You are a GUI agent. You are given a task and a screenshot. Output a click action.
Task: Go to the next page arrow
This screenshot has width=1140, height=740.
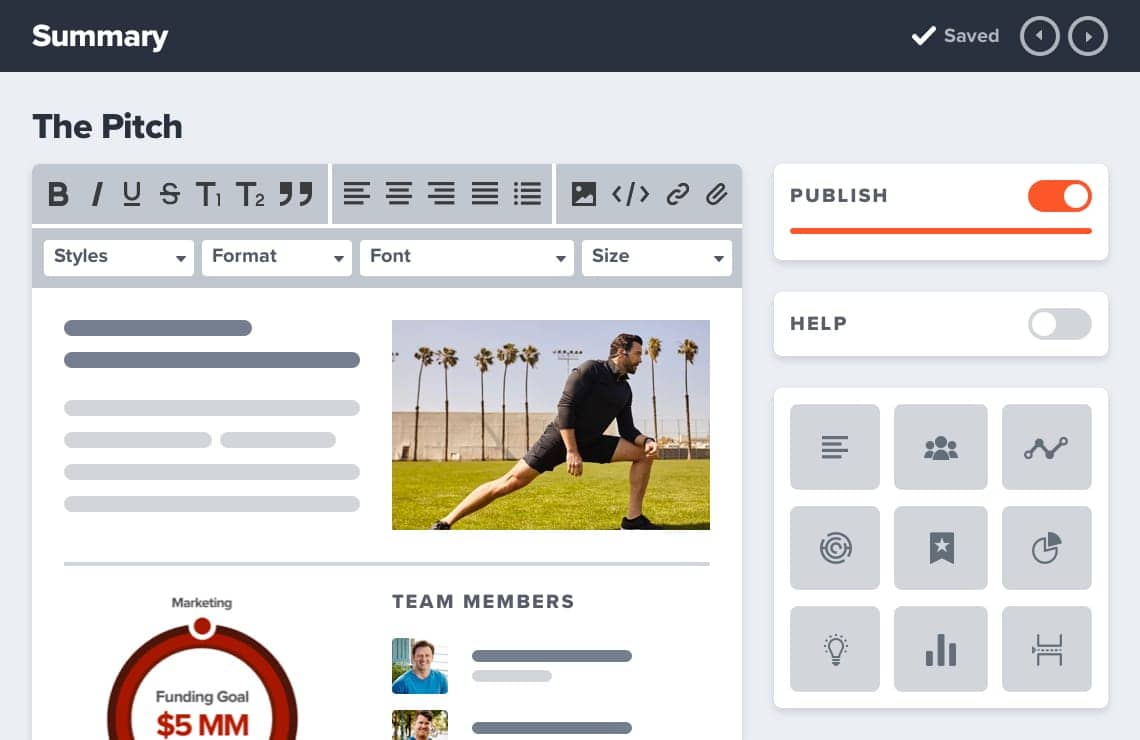pos(1088,36)
